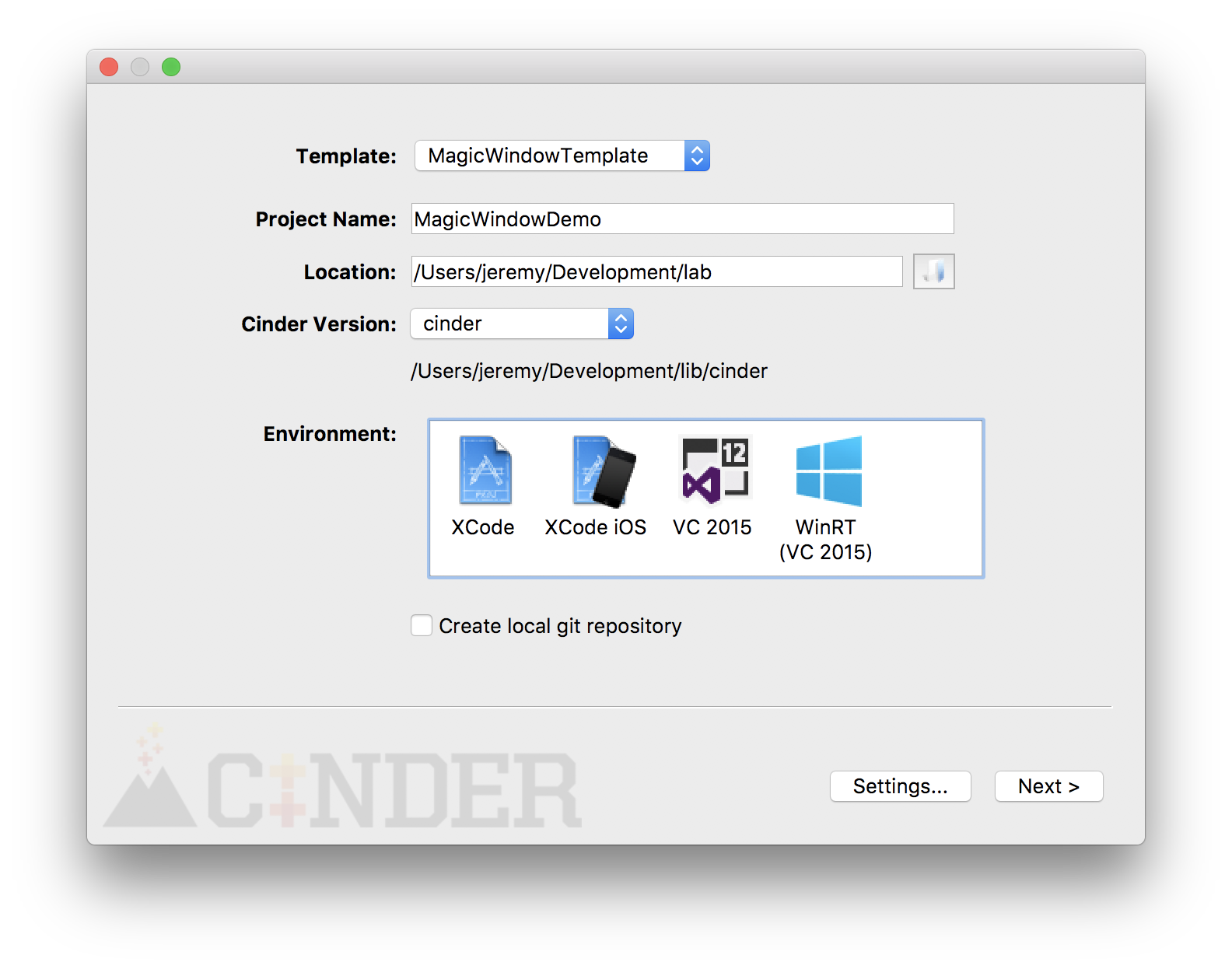Open the Settings... dialog
This screenshot has height=969, width=1232.
point(901,786)
